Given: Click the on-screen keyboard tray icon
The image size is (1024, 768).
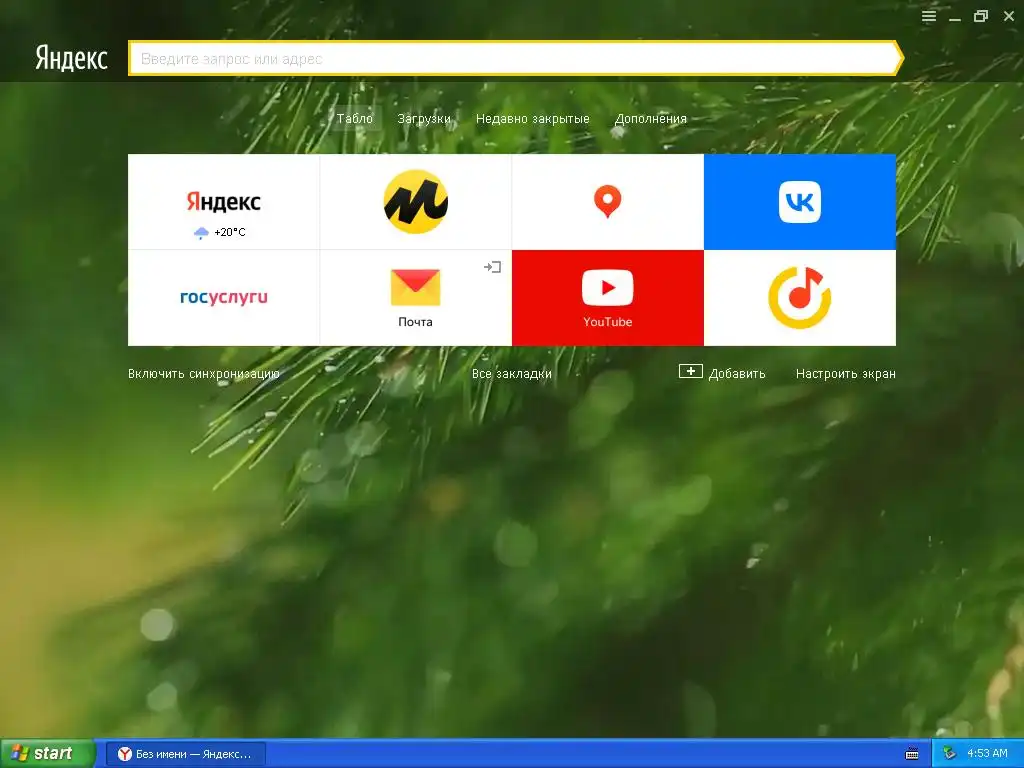Looking at the screenshot, I should [x=912, y=754].
